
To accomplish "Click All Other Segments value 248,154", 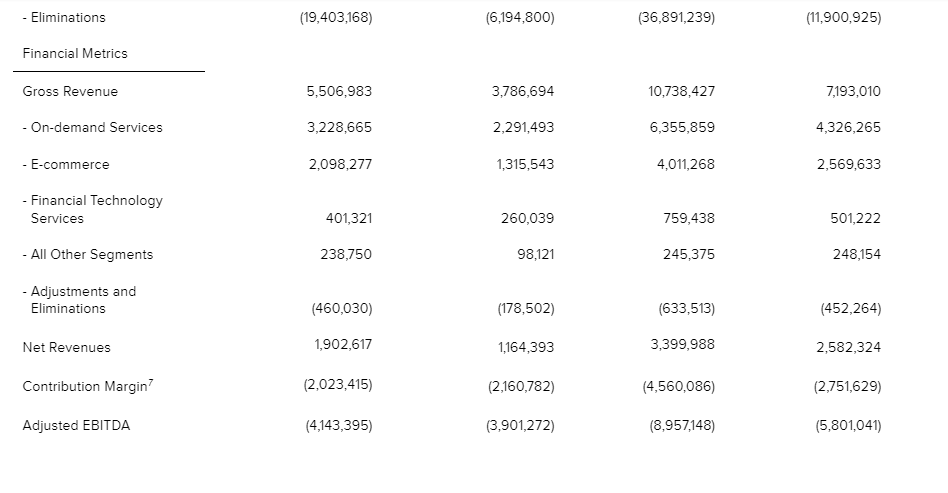I will [x=857, y=255].
